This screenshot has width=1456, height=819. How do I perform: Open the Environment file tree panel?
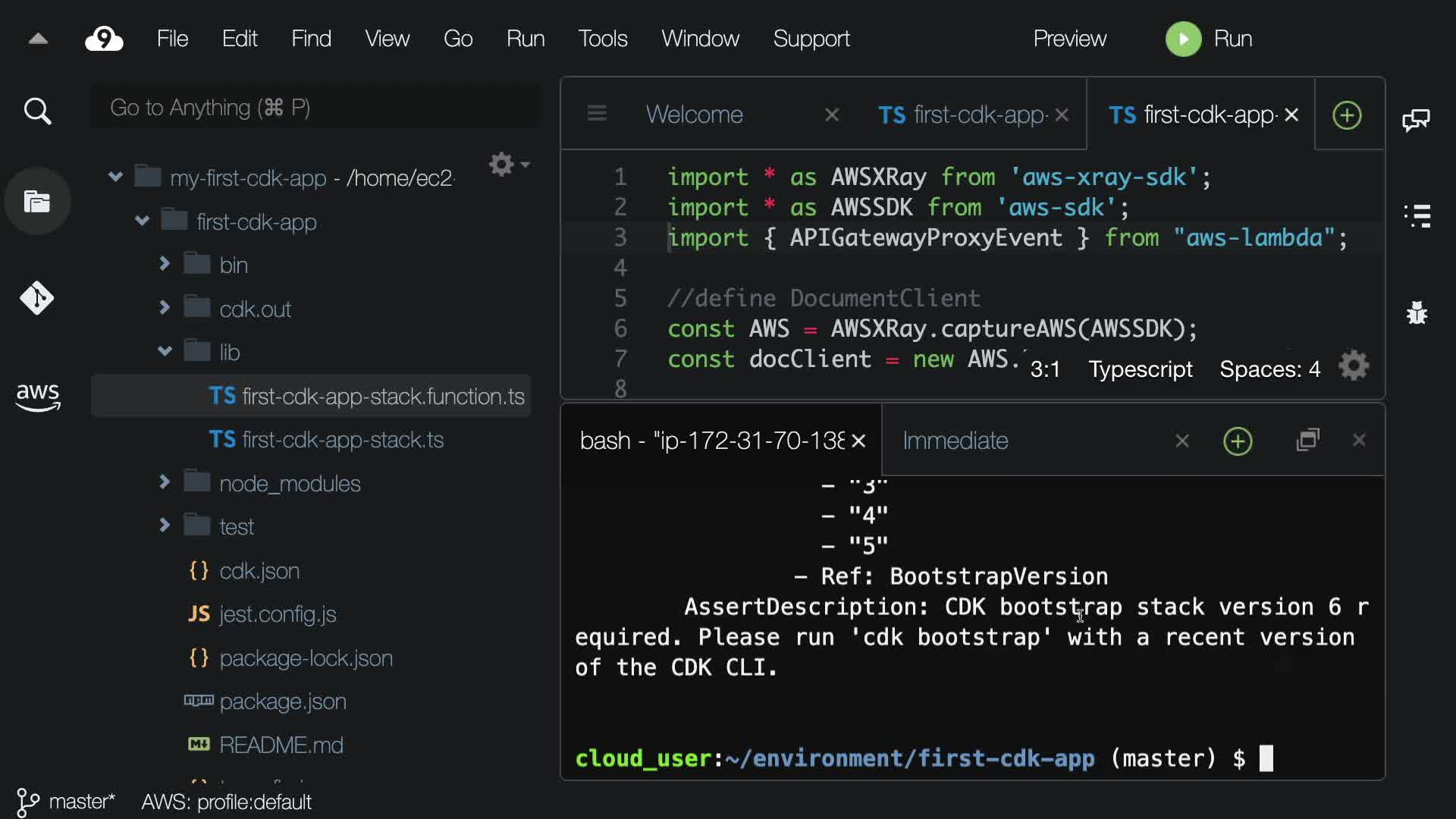coord(37,202)
